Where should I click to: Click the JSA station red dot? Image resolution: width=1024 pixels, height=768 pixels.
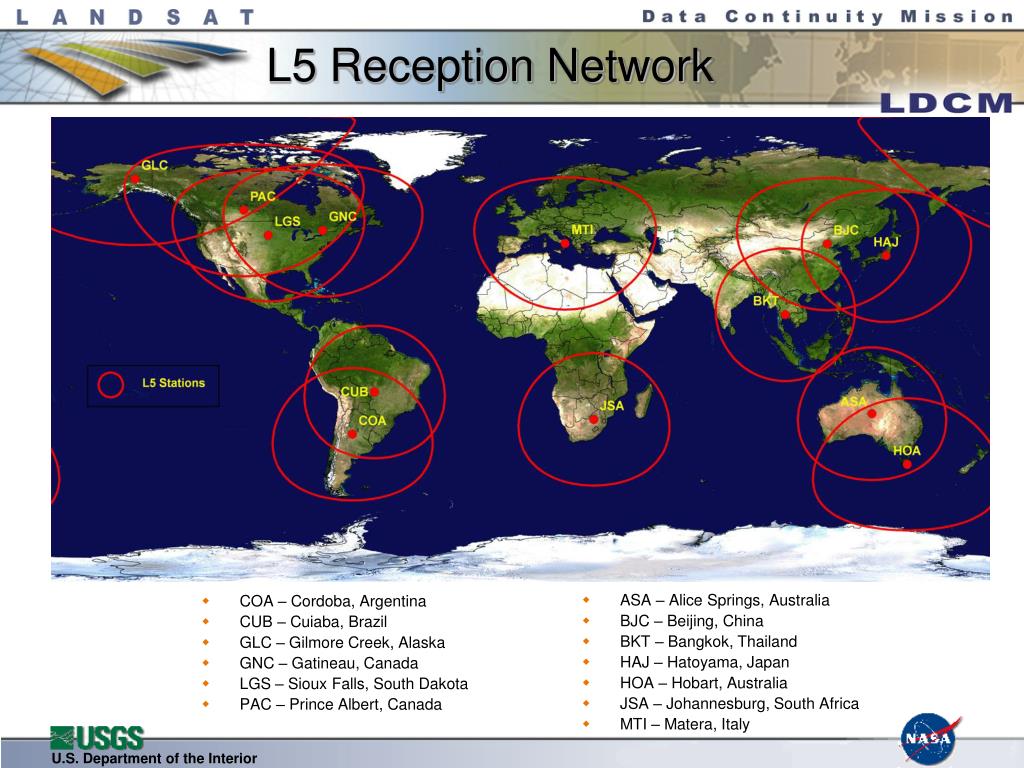point(594,420)
